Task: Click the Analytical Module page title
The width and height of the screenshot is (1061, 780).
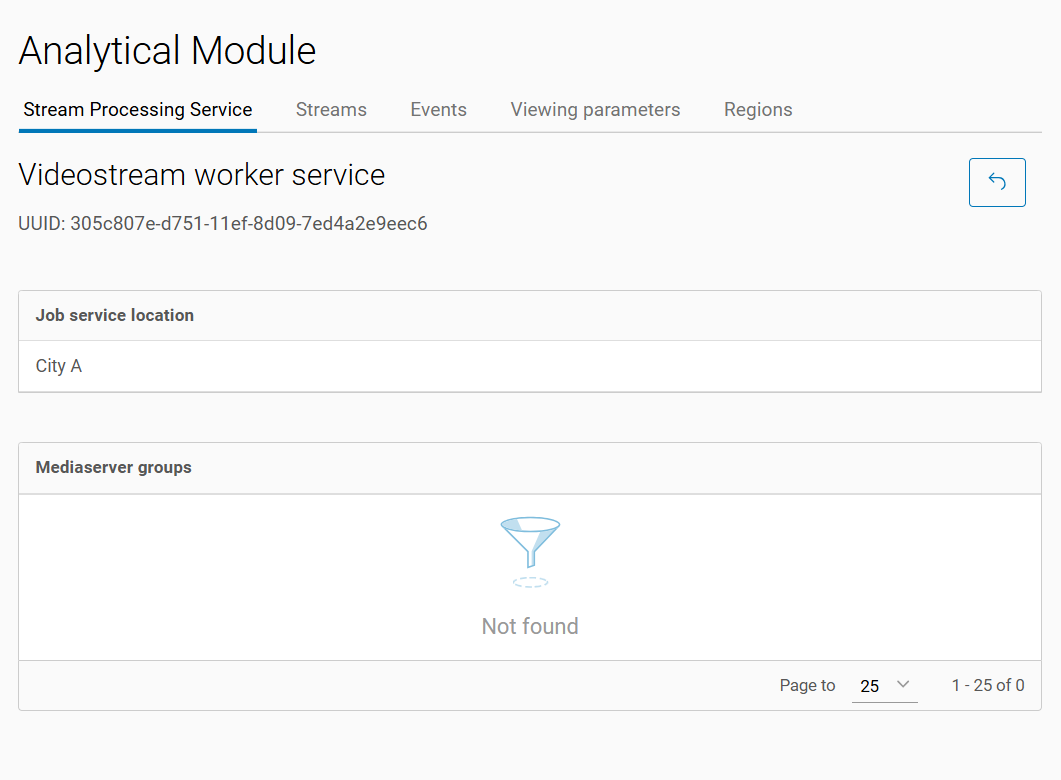Action: click(167, 51)
